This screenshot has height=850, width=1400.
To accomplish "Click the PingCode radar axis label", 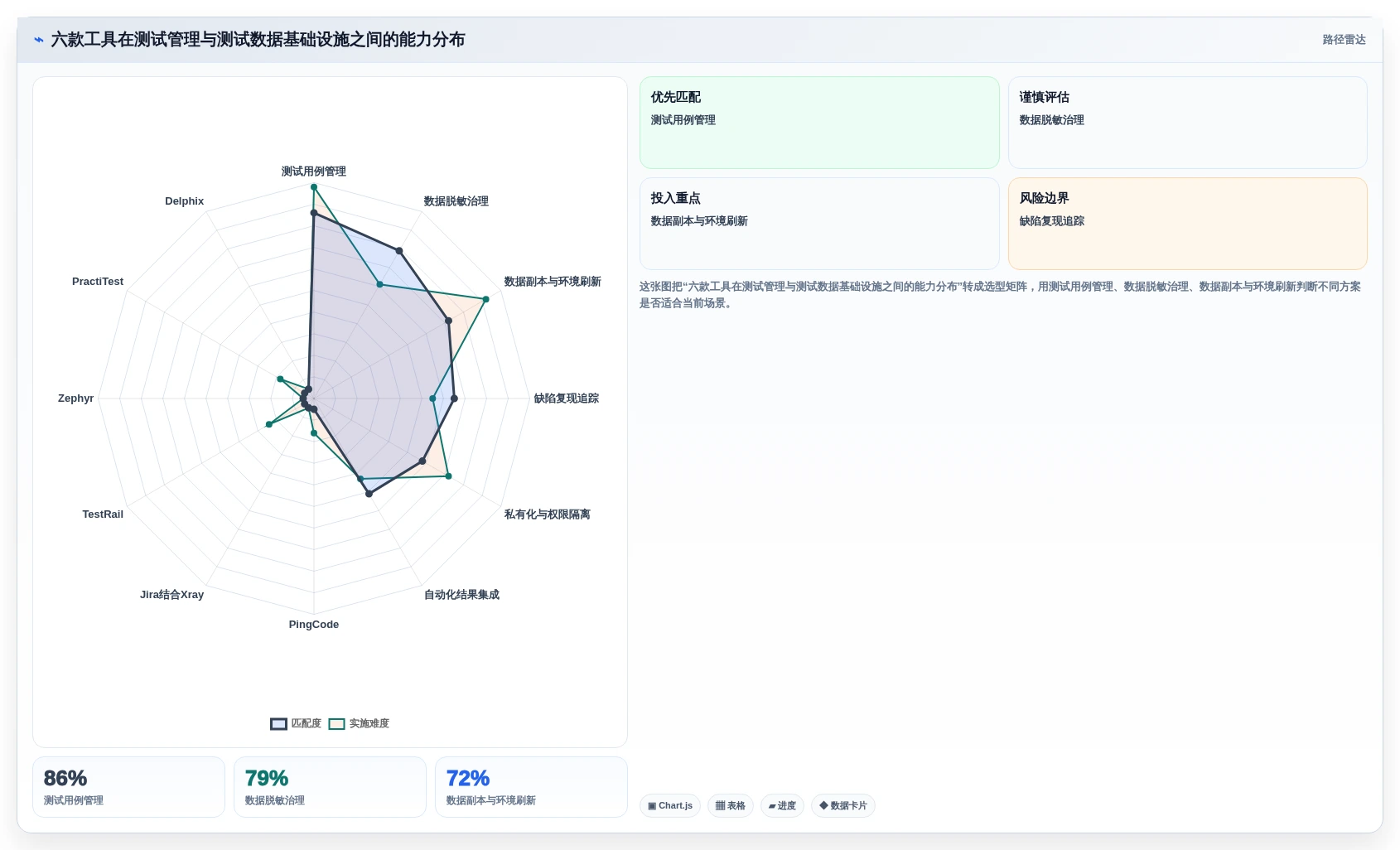I will click(x=314, y=625).
